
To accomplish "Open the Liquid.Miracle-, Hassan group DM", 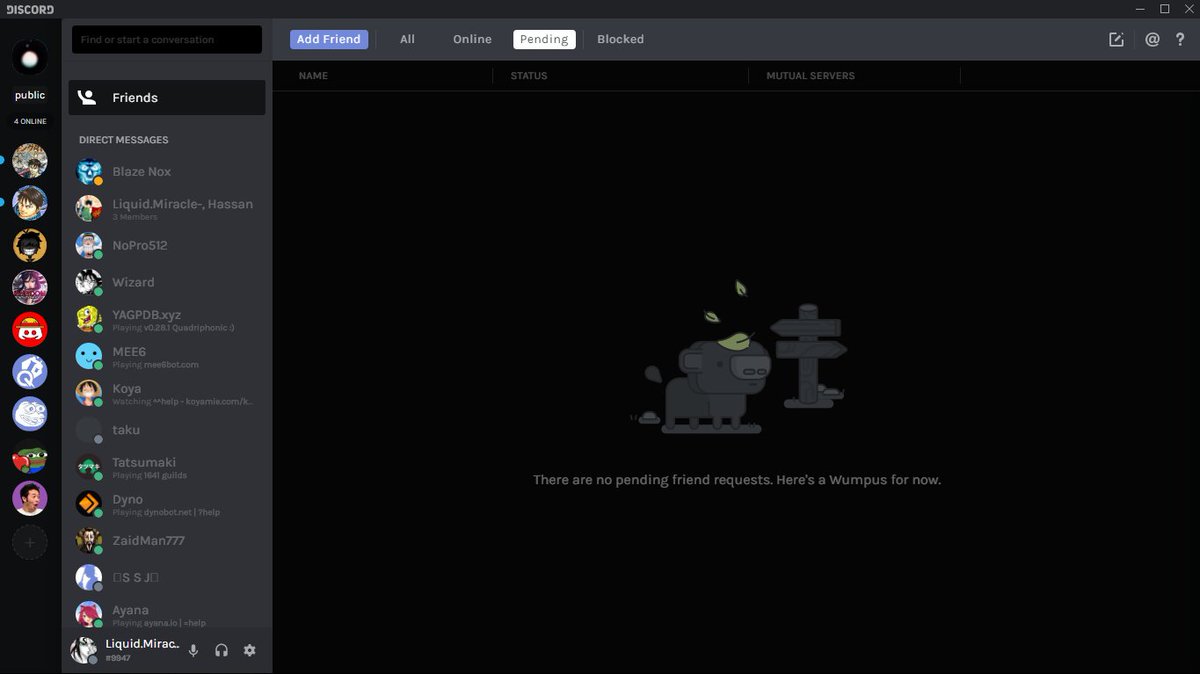I will pos(167,208).
